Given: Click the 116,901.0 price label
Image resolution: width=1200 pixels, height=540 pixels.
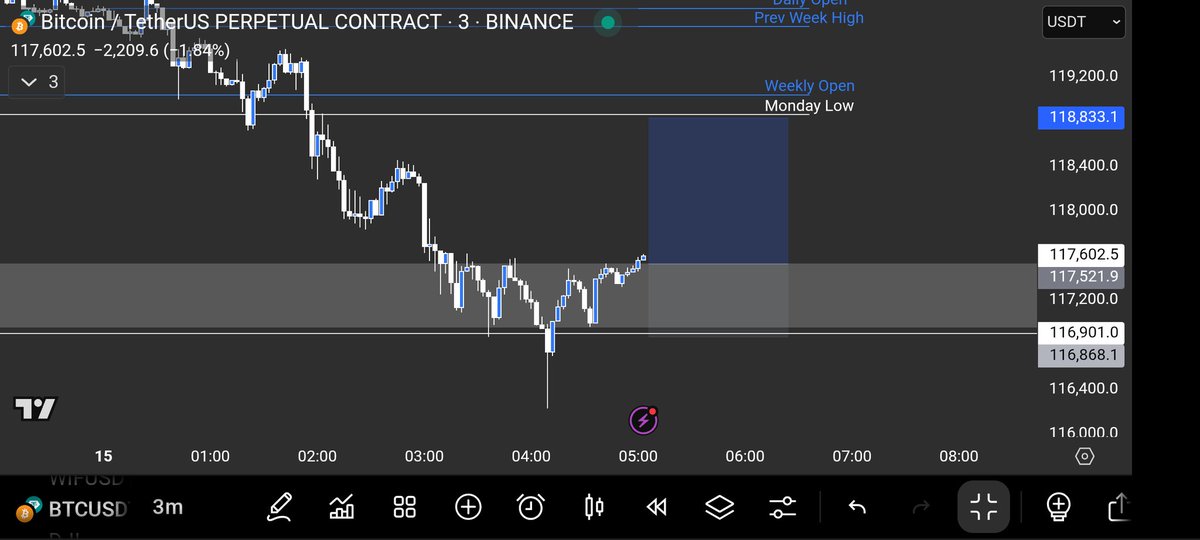Looking at the screenshot, I should point(1082,332).
